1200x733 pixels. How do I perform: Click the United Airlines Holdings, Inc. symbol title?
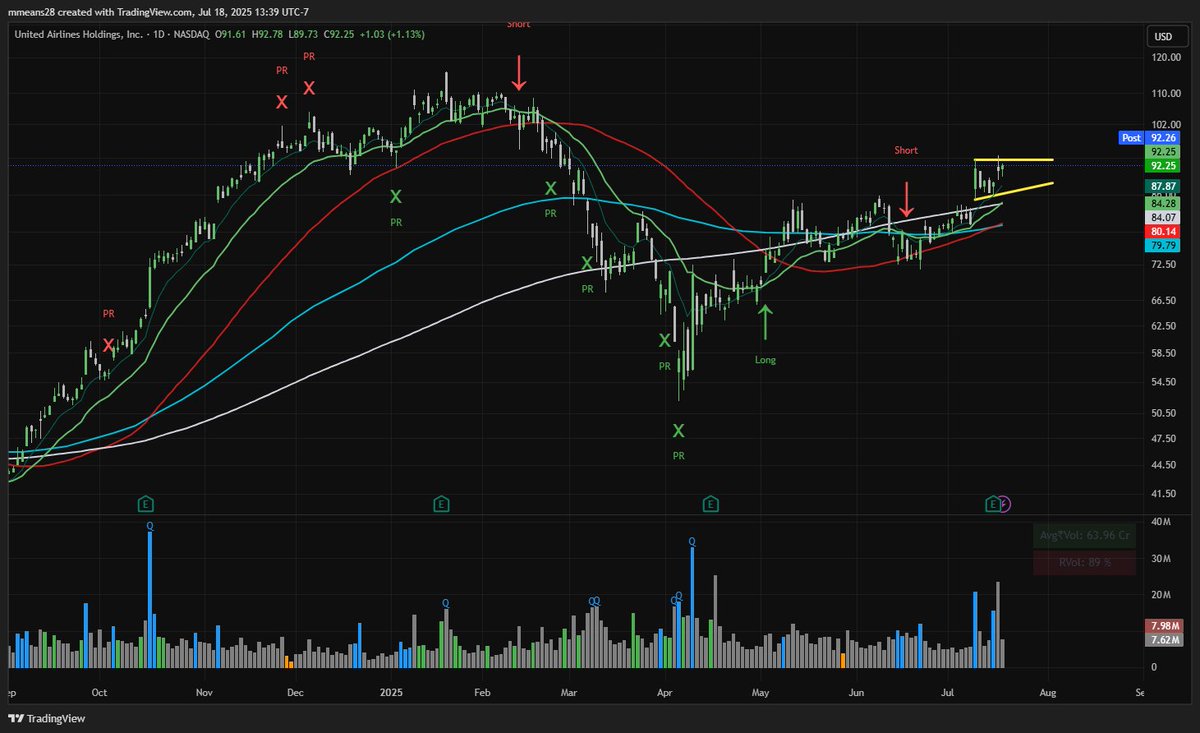79,37
